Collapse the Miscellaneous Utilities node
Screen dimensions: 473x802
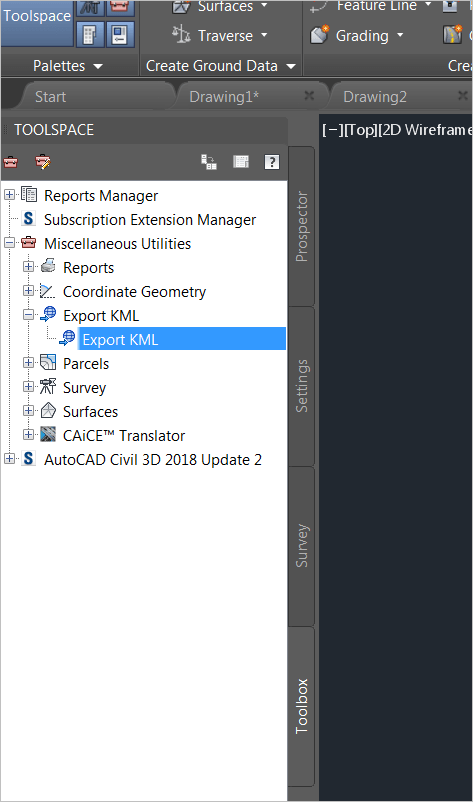click(9, 243)
